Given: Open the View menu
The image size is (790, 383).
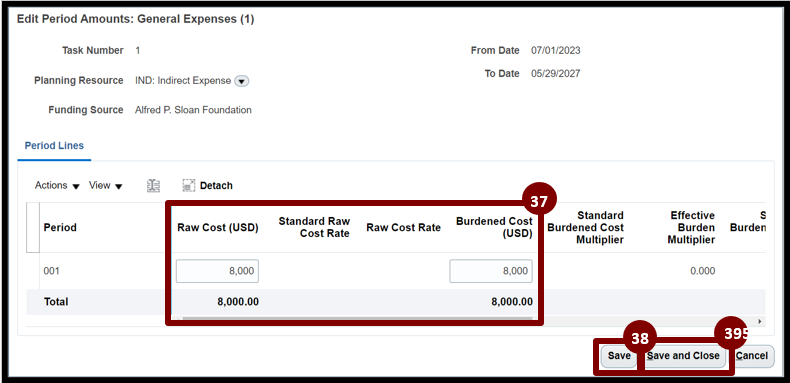Looking at the screenshot, I should point(106,185).
